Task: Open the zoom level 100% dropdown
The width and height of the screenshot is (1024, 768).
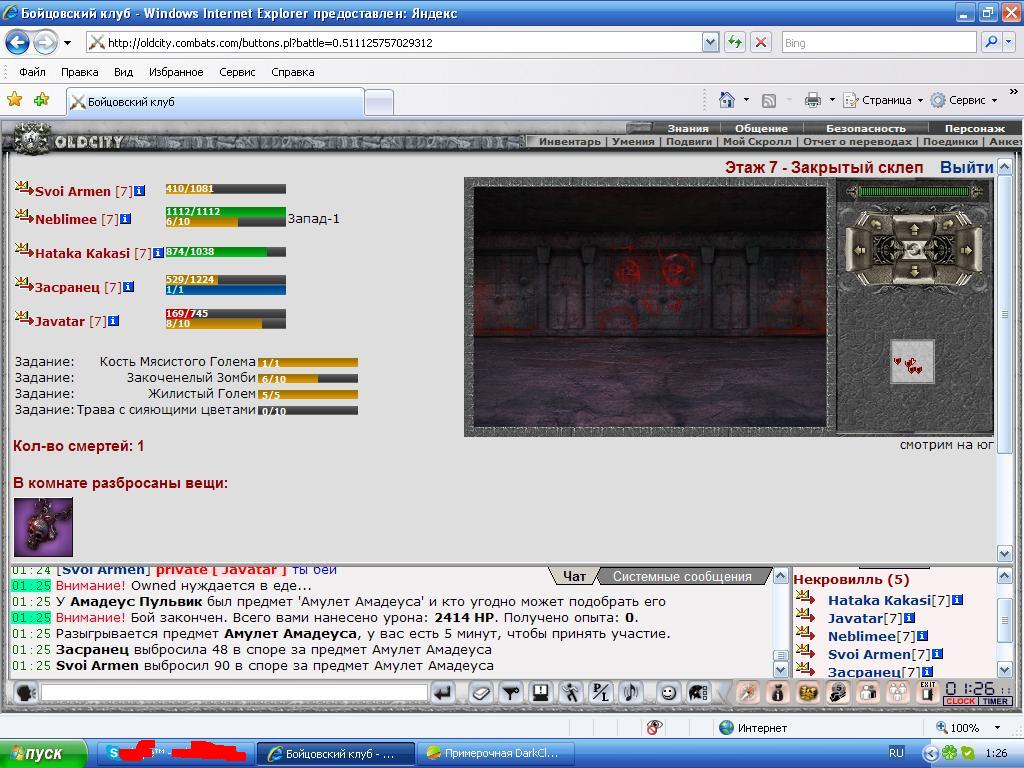Action: [997, 728]
